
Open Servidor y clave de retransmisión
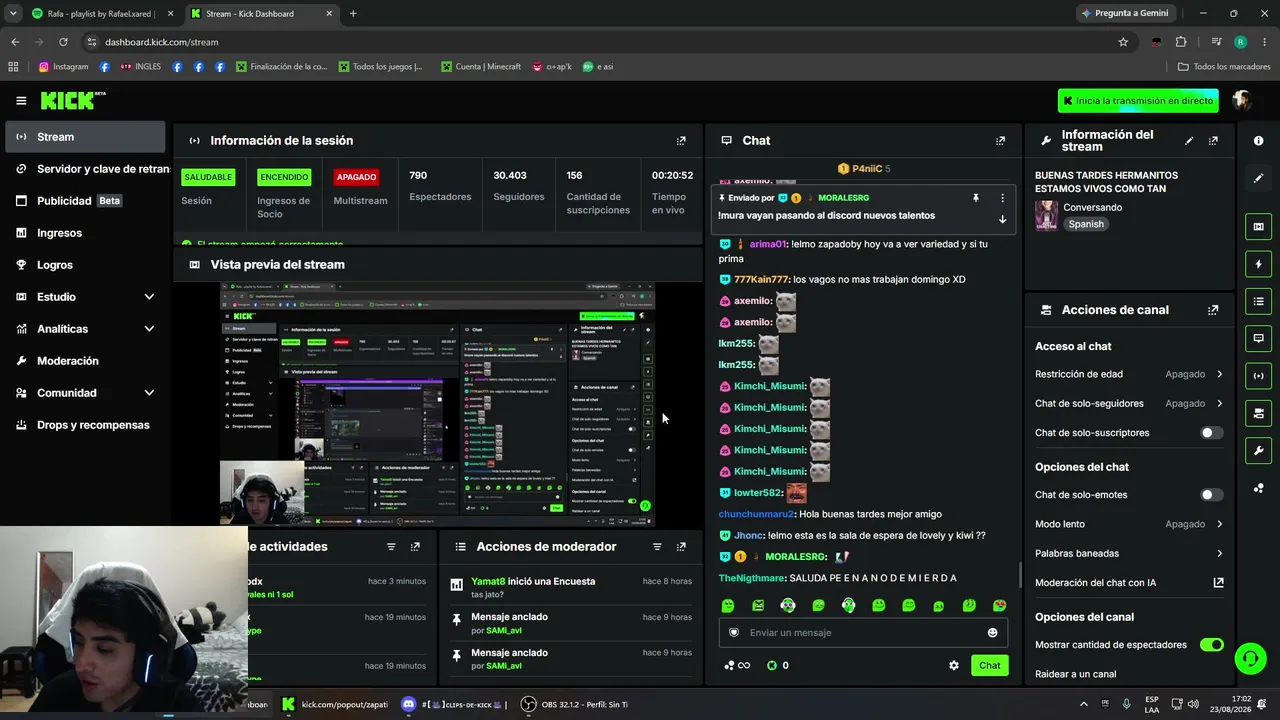(86, 169)
